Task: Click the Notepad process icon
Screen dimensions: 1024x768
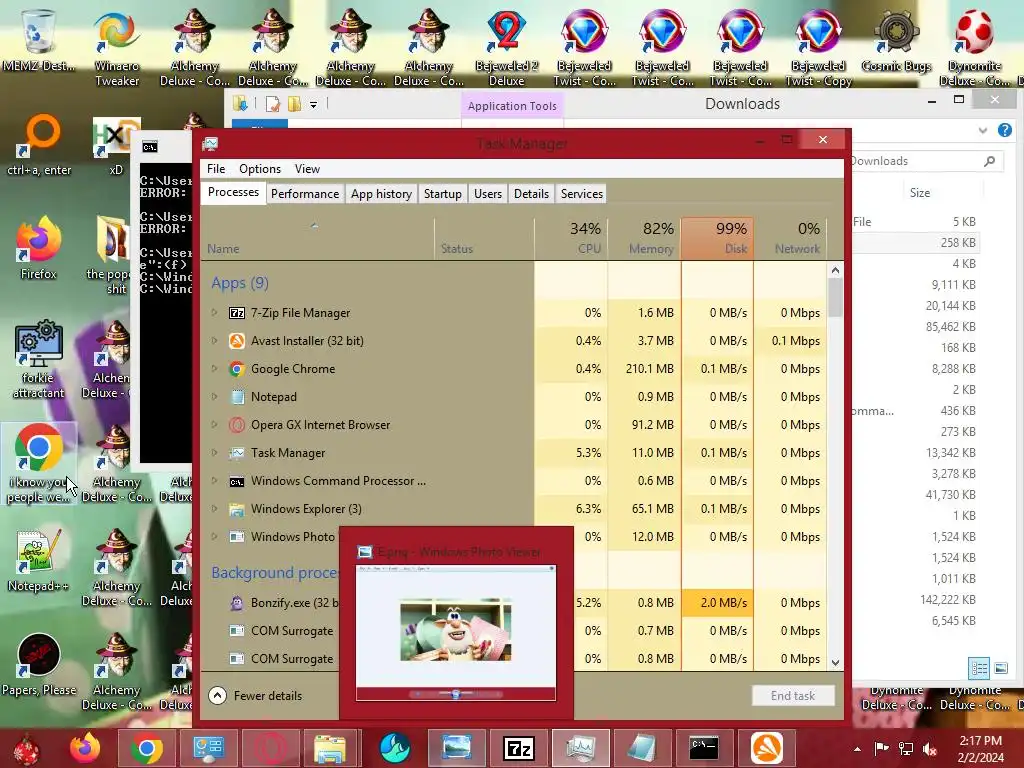Action: pos(236,397)
